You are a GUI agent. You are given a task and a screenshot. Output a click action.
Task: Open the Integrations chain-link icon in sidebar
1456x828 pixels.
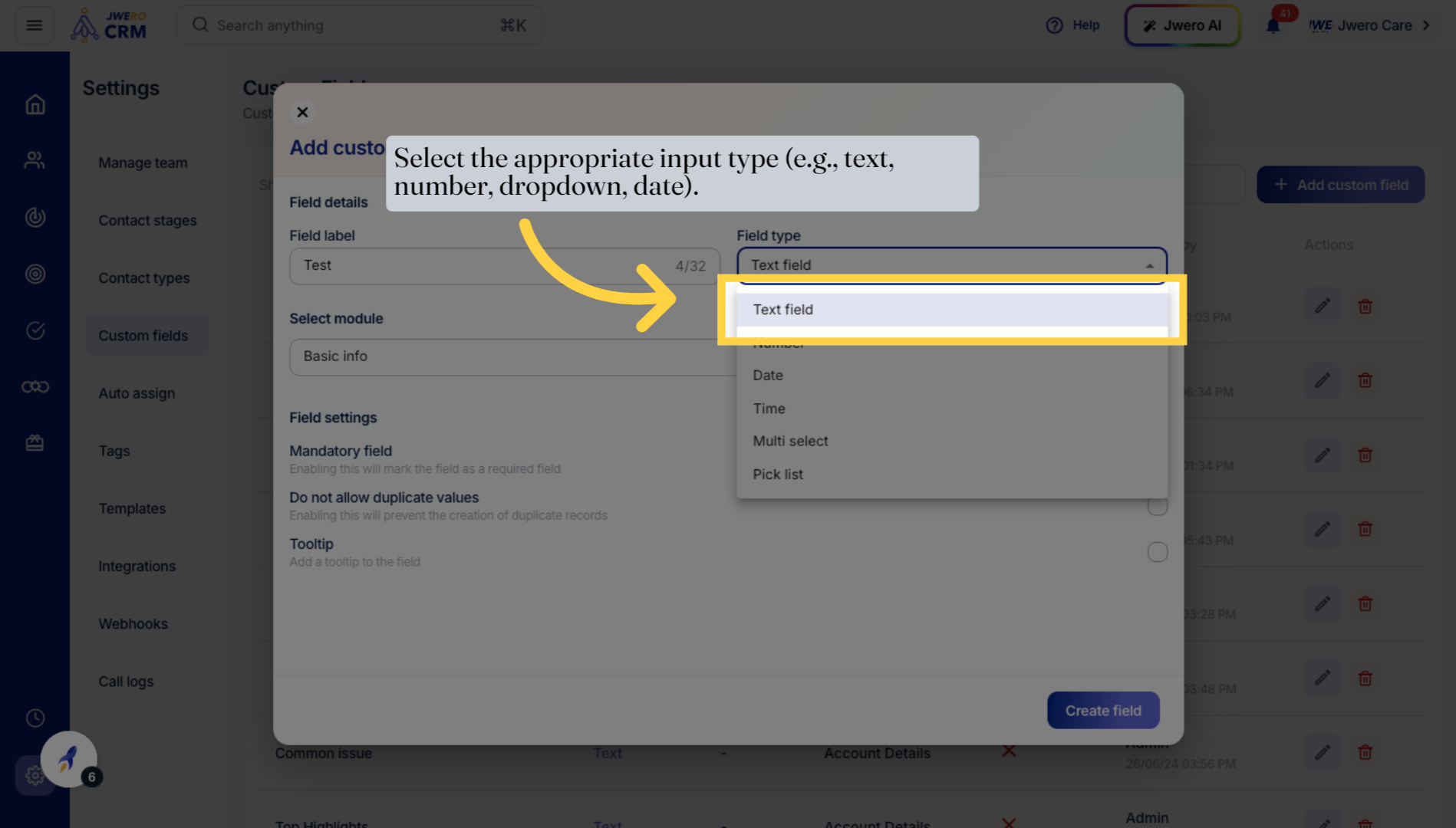[35, 386]
